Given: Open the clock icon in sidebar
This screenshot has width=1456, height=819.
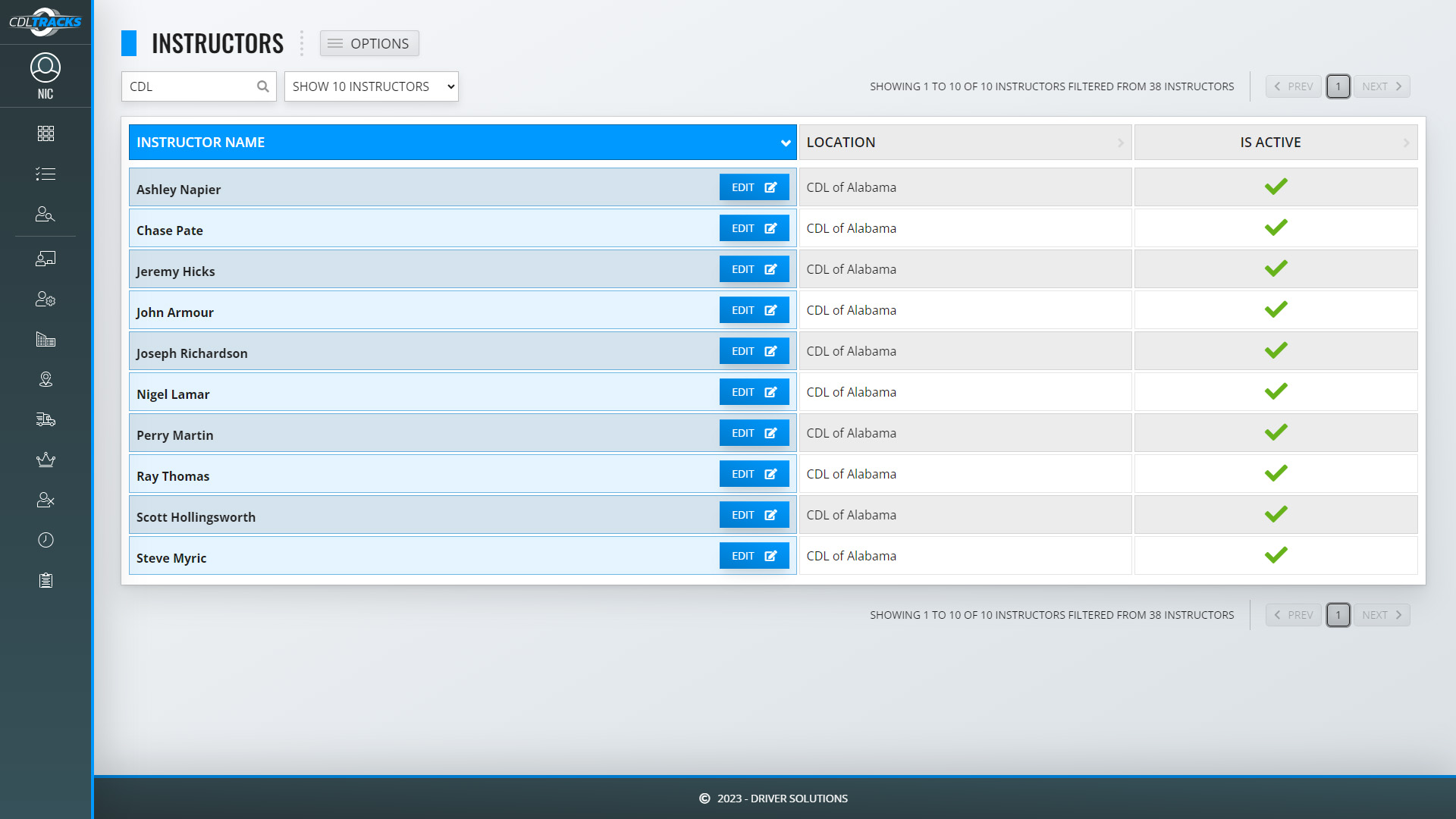Looking at the screenshot, I should (45, 540).
